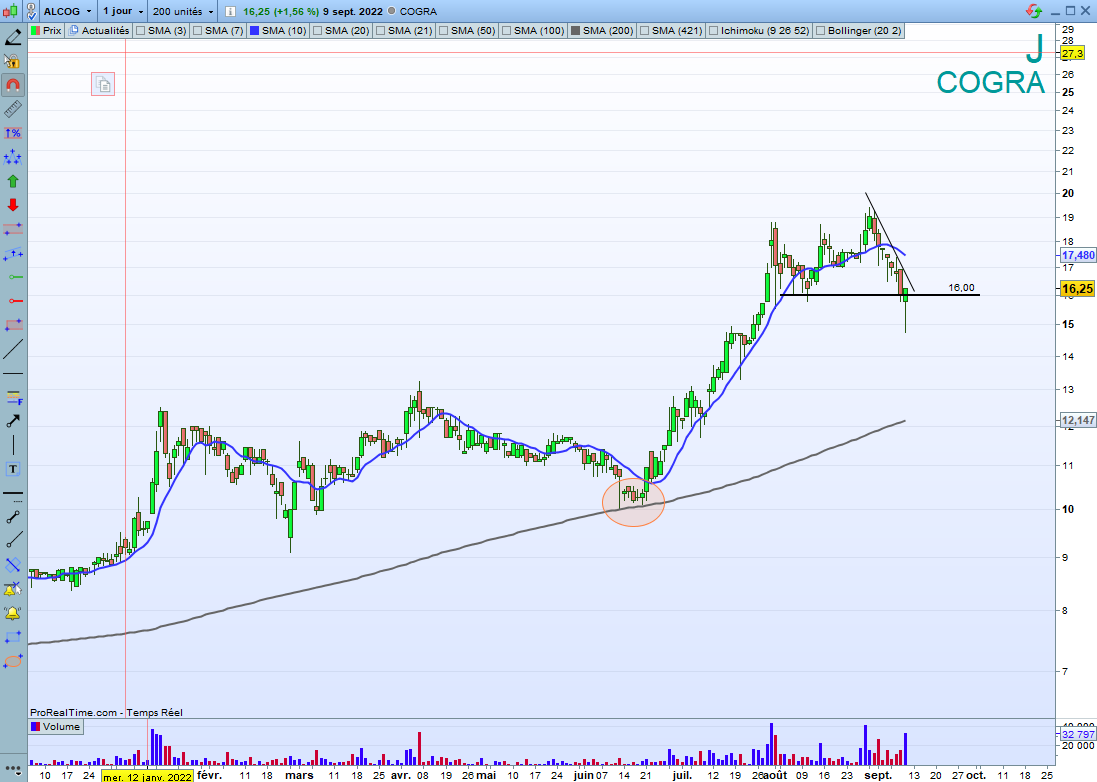1097x782 pixels.
Task: Toggle the SMA (50) indicator
Action: click(467, 31)
